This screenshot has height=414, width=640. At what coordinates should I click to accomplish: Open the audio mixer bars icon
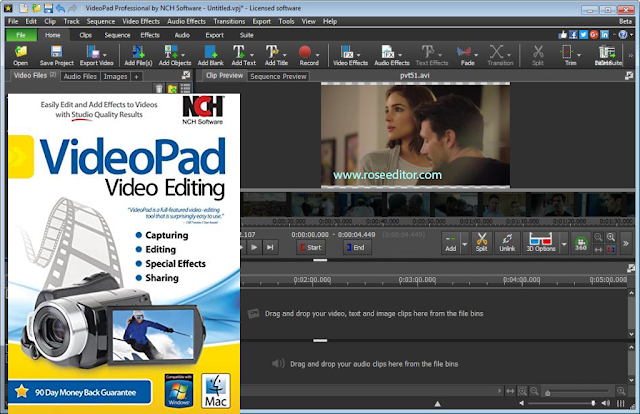coord(621,403)
